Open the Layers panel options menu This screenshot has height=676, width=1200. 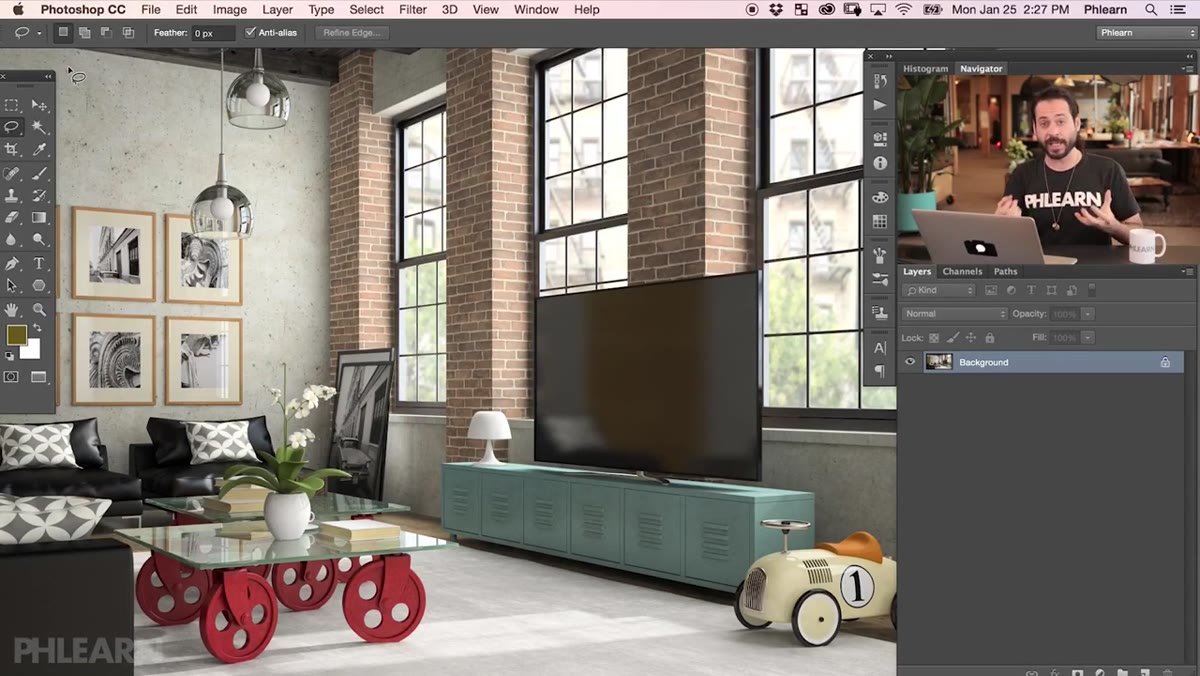pyautogui.click(x=1188, y=271)
